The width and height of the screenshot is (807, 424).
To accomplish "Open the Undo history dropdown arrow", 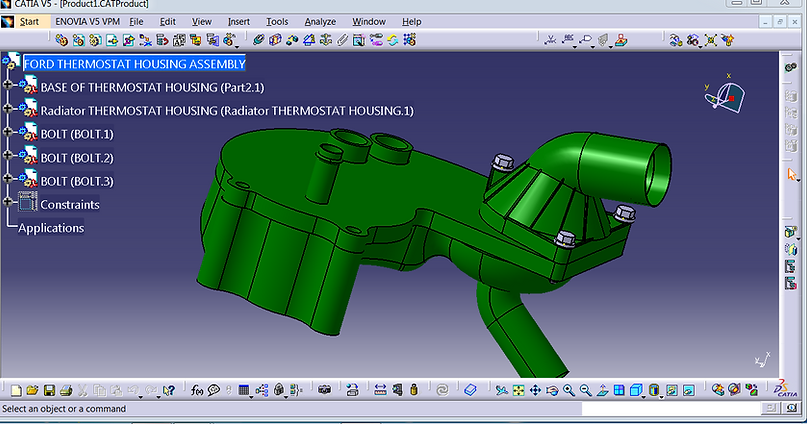I will coord(141,397).
